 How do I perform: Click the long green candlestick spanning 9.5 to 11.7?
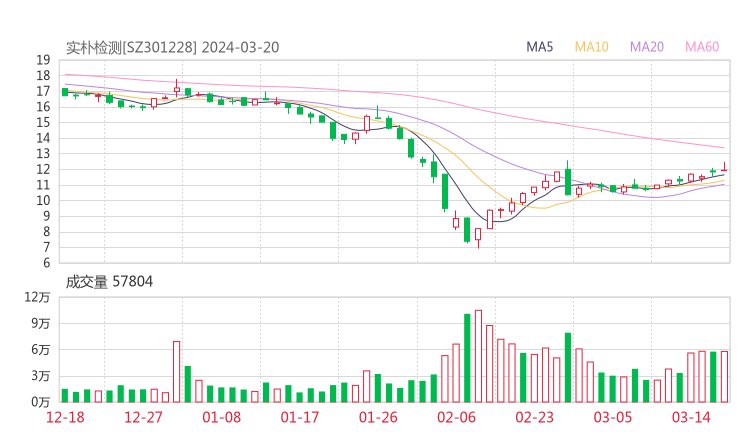click(445, 191)
